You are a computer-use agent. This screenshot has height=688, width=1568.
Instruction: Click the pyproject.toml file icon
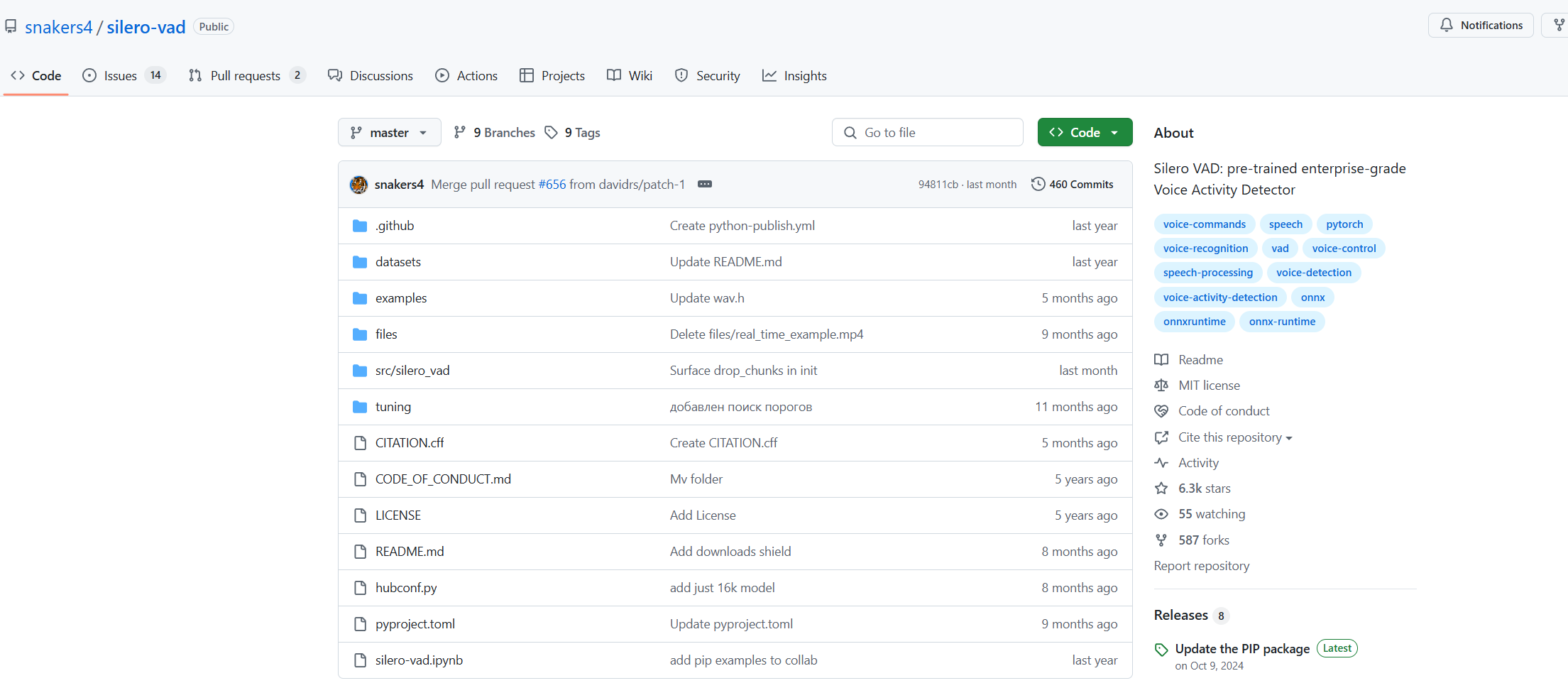coord(360,624)
